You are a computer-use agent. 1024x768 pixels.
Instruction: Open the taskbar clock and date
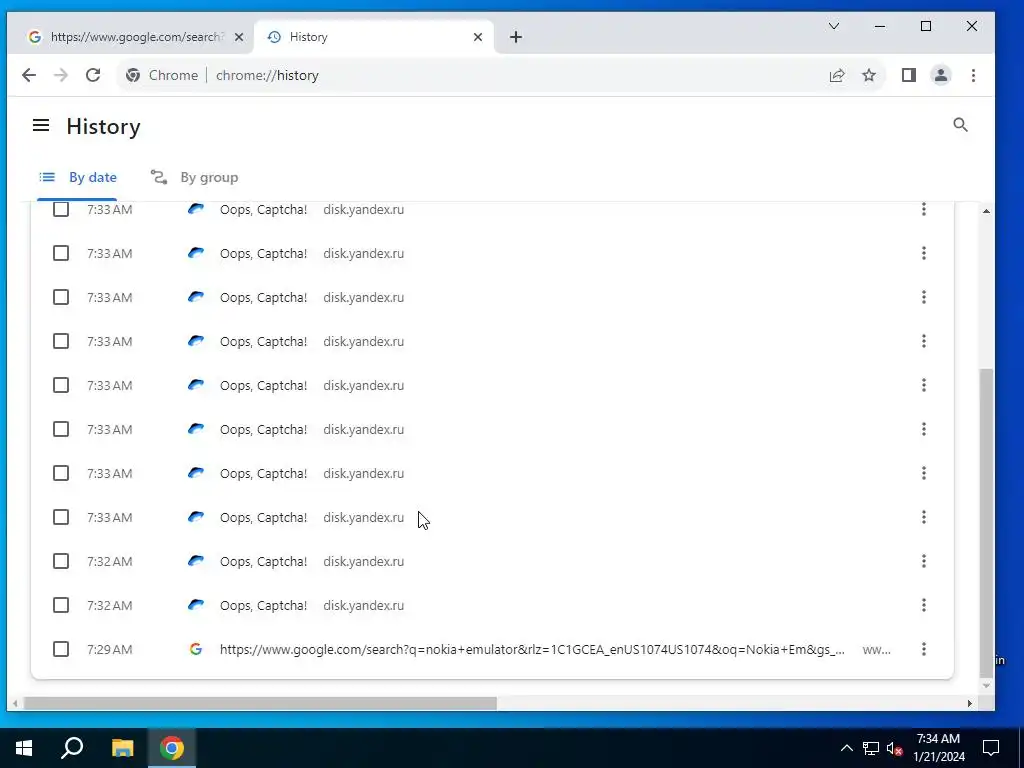click(938, 748)
